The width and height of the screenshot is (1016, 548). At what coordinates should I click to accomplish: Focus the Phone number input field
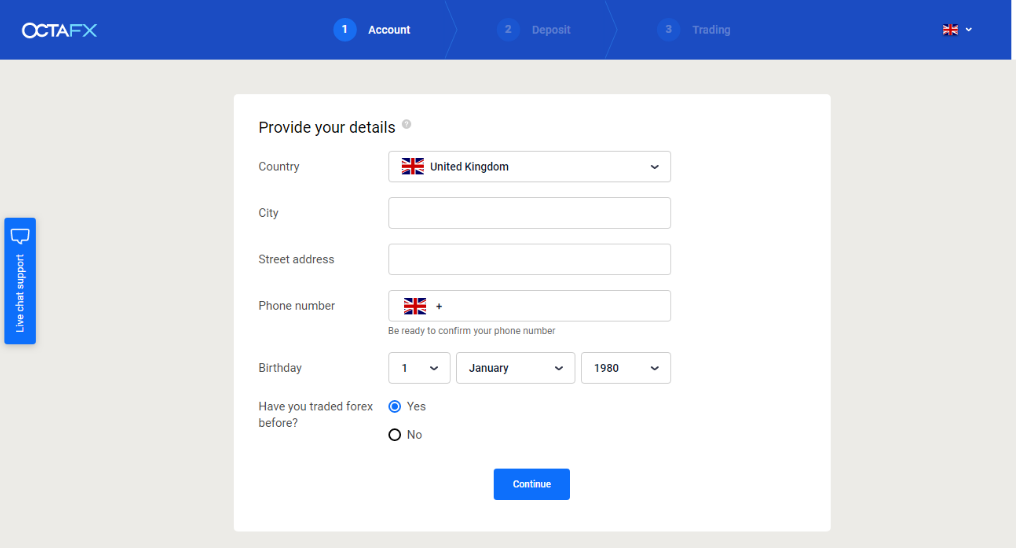click(x=529, y=306)
